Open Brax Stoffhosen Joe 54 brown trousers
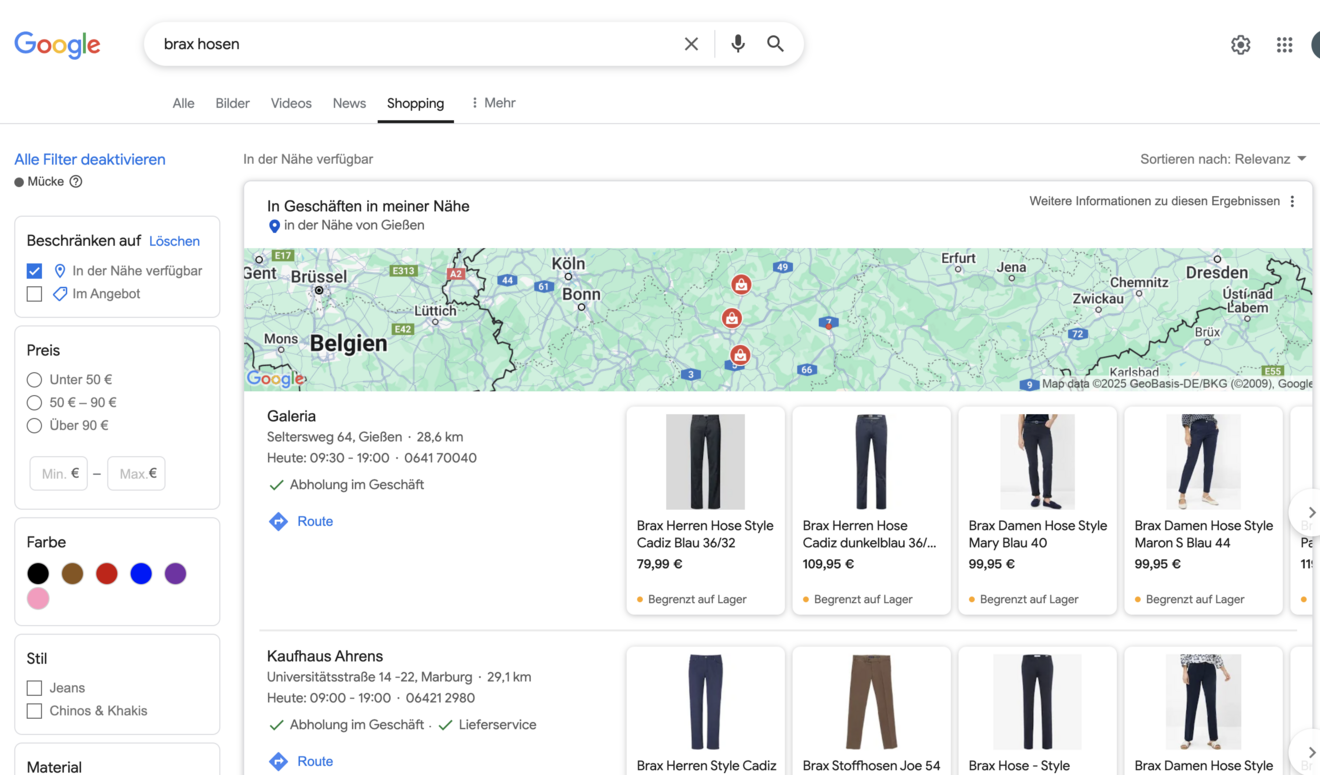Image resolution: width=1320 pixels, height=775 pixels. coord(871,711)
